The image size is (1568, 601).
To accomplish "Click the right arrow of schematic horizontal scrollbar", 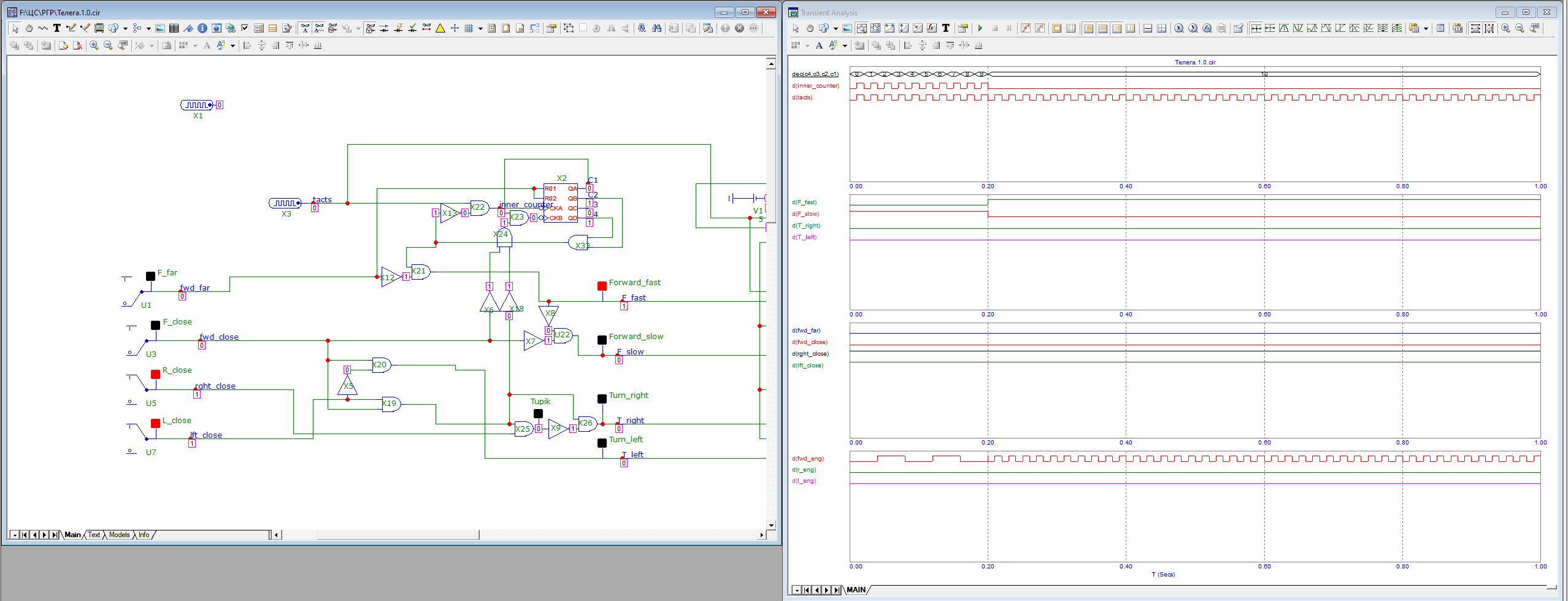I will pos(762,535).
